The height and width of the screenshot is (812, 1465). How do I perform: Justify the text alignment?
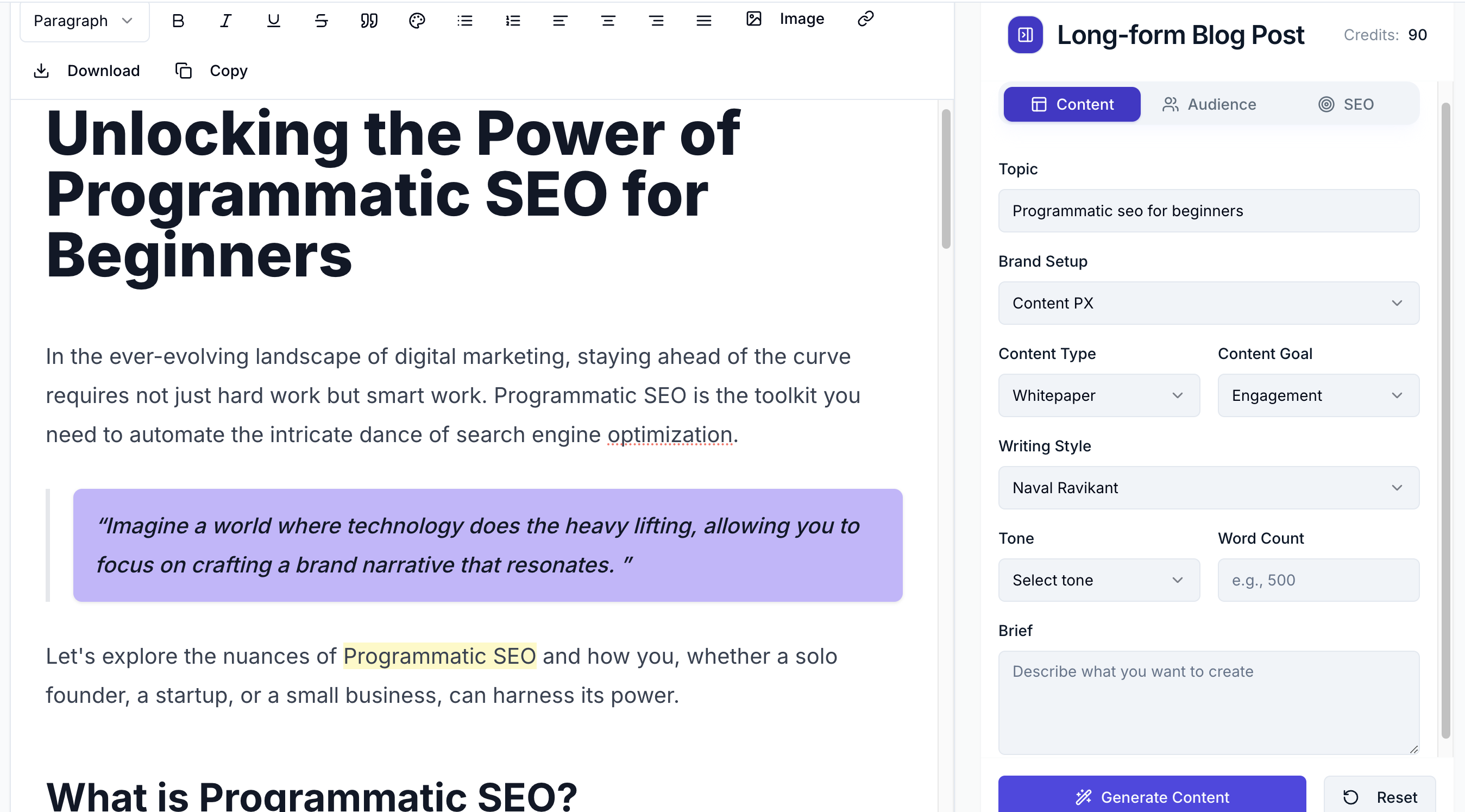click(703, 21)
